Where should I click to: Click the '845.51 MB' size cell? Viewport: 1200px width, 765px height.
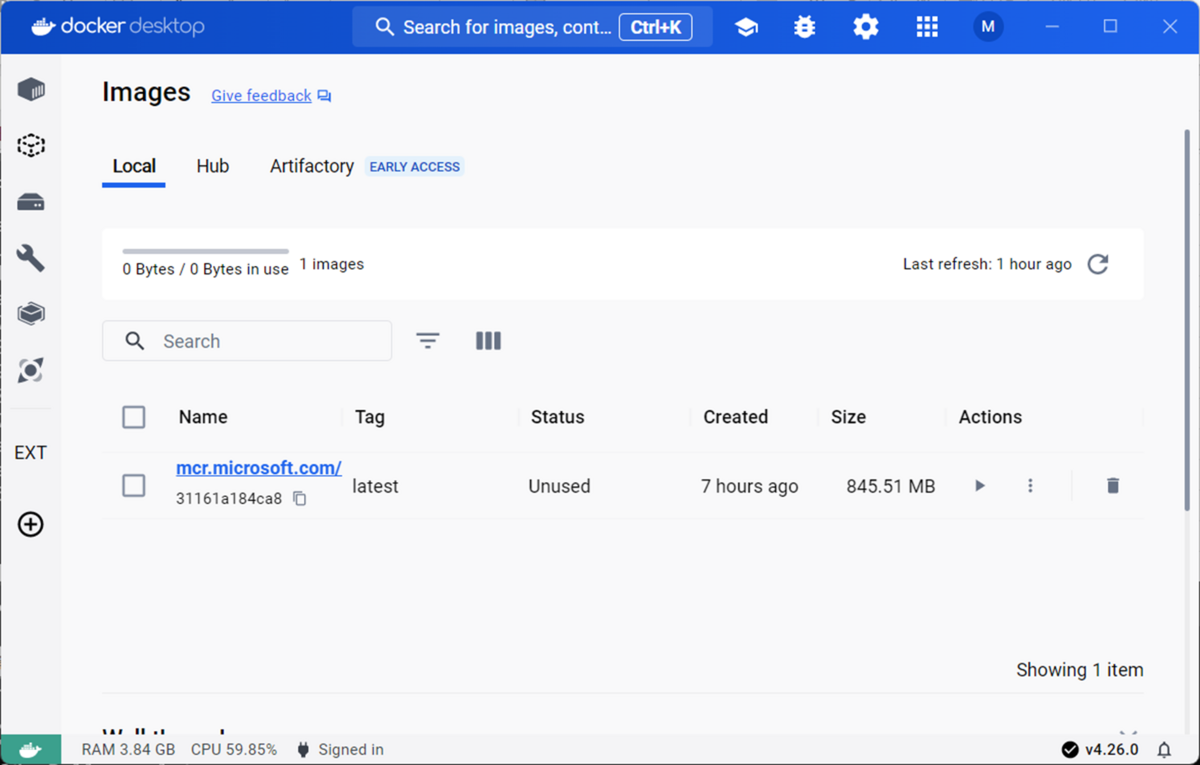tap(890, 486)
